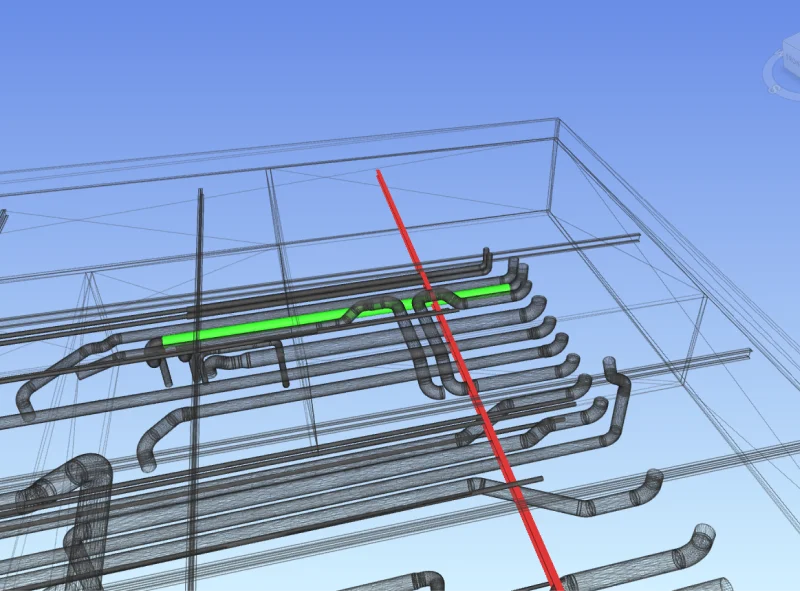
Task: Select the tall vertical dark pipe on the left
Action: click(199, 300)
